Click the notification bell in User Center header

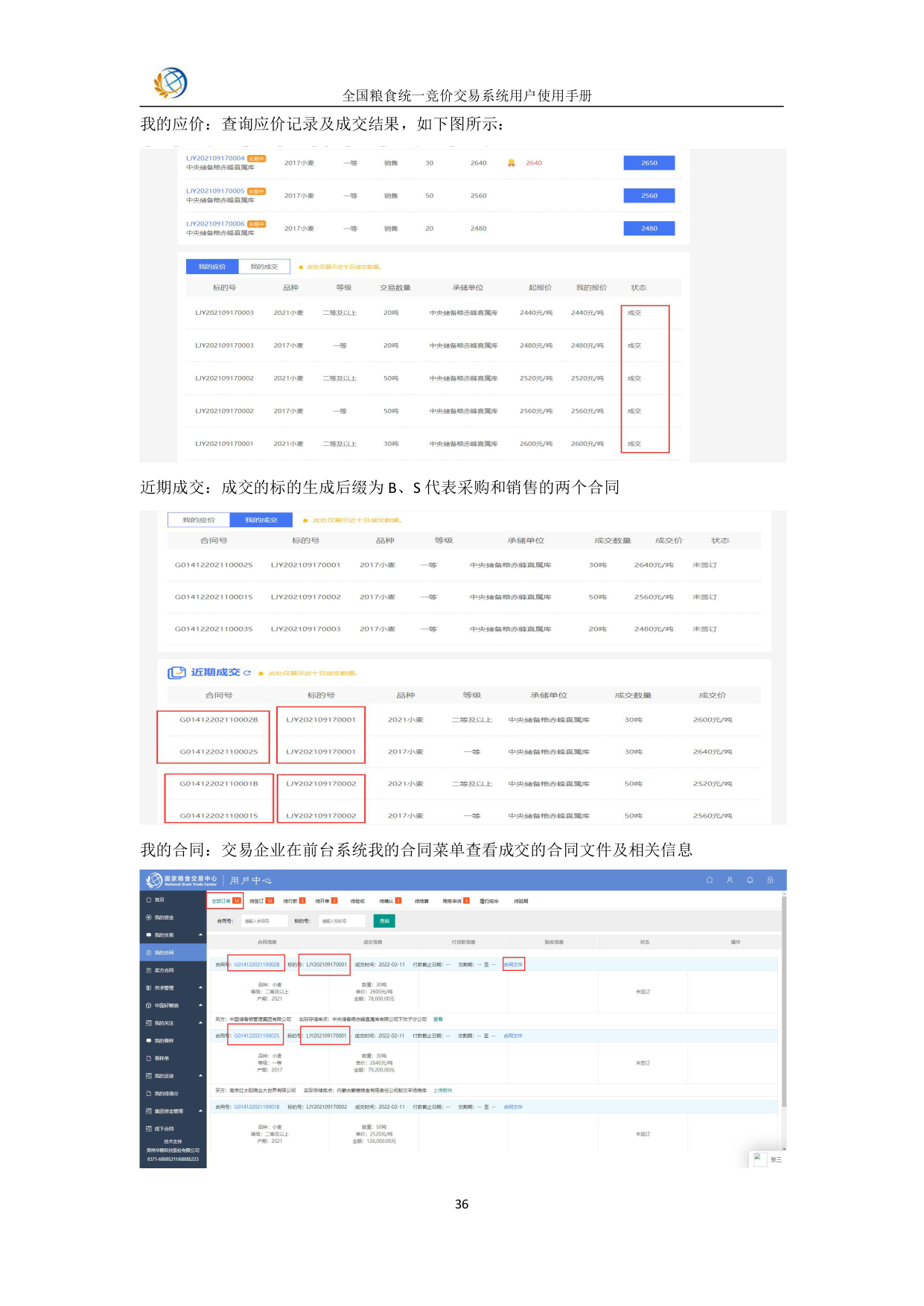point(750,880)
